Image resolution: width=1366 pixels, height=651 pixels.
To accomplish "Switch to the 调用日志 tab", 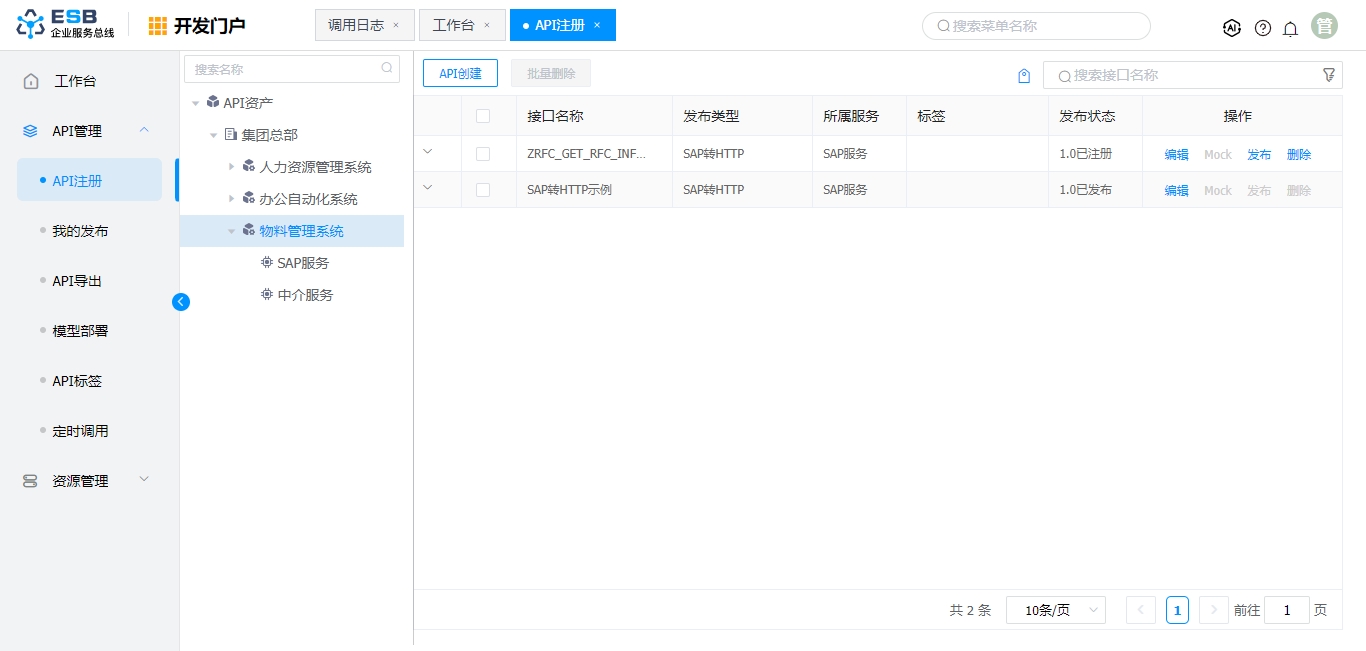I will tap(356, 25).
